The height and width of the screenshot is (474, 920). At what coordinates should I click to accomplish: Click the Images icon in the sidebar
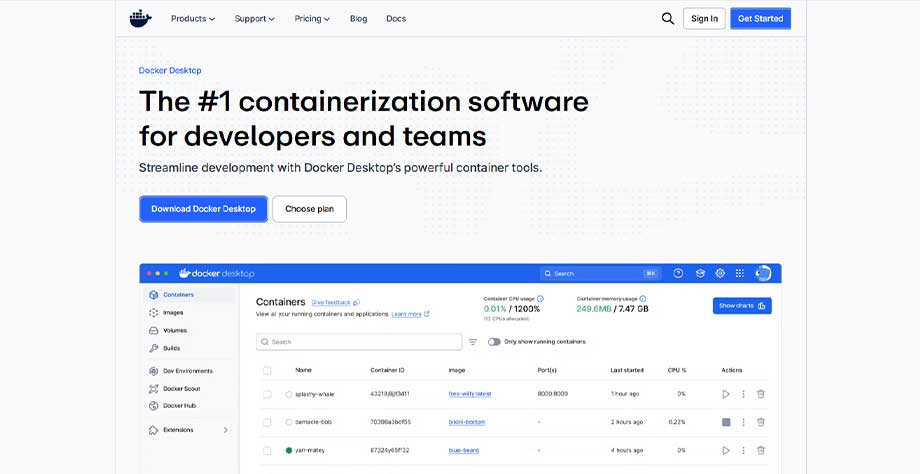pos(154,313)
